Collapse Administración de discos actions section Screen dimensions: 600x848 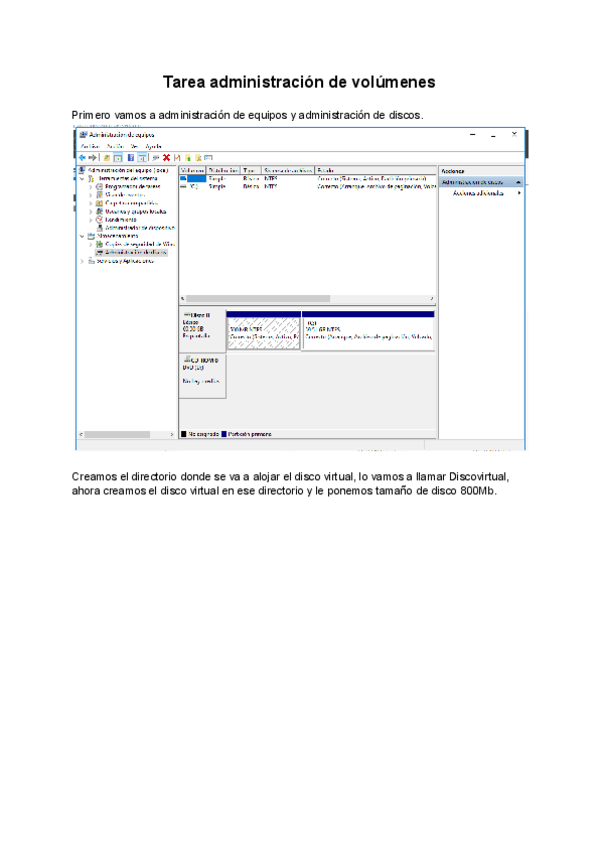pos(518,182)
